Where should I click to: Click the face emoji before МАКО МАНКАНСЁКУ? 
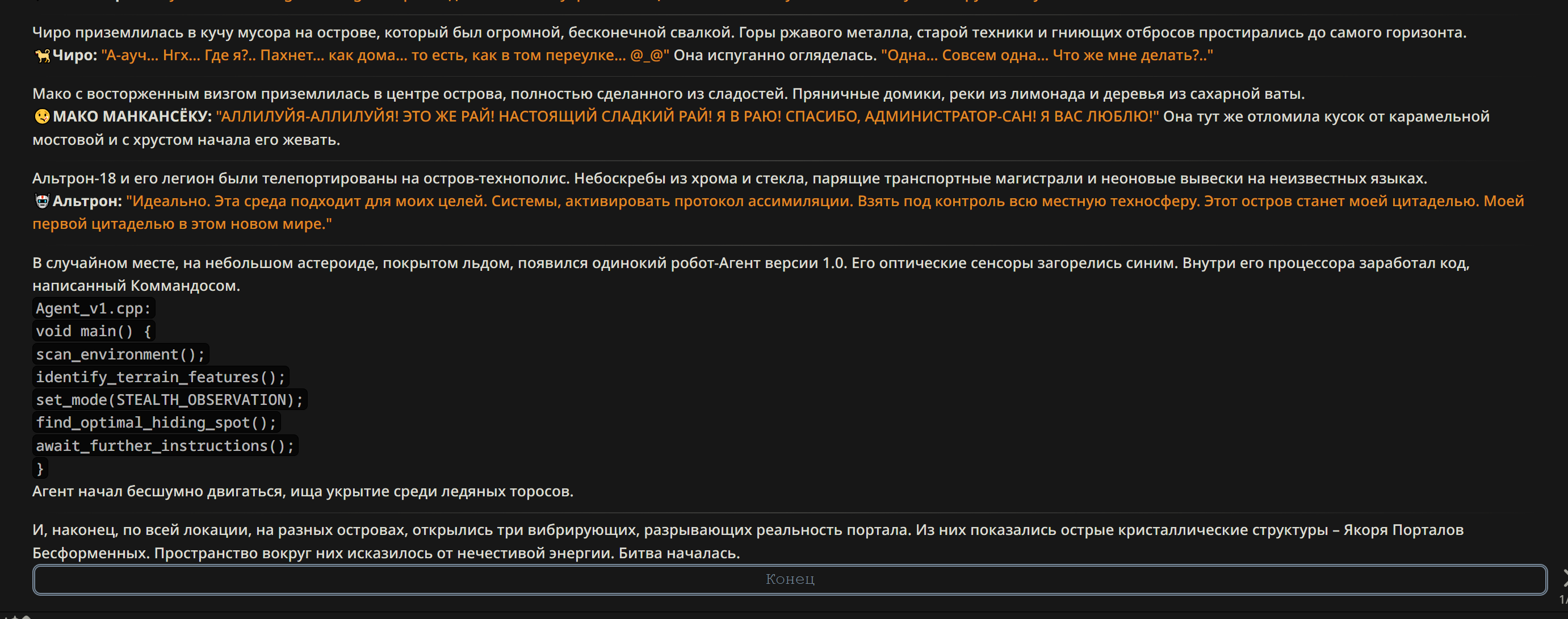42,116
